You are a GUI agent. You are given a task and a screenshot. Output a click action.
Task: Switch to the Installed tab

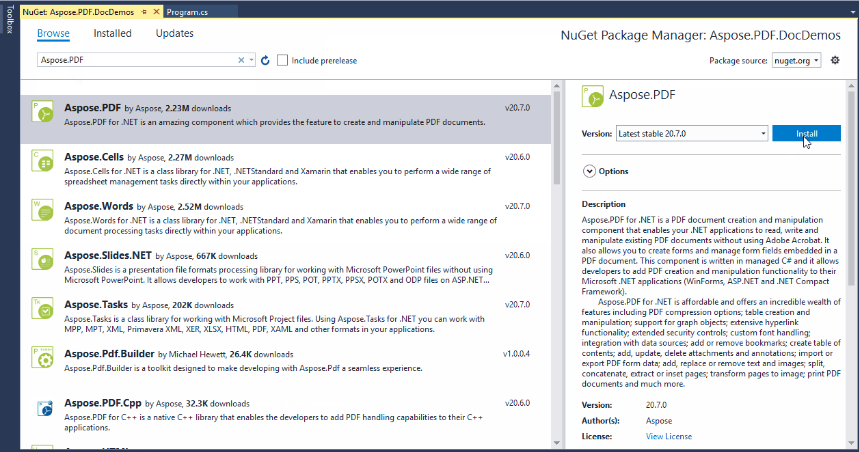point(112,33)
